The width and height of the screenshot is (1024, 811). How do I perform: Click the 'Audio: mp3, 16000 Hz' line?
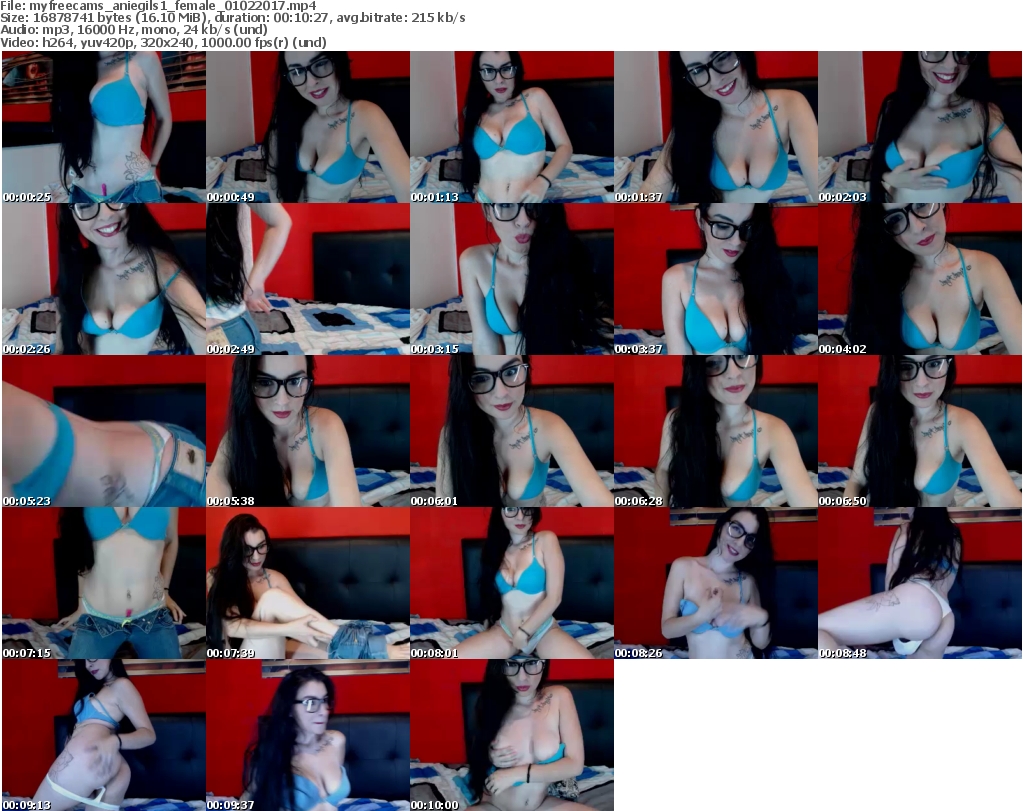[134, 30]
